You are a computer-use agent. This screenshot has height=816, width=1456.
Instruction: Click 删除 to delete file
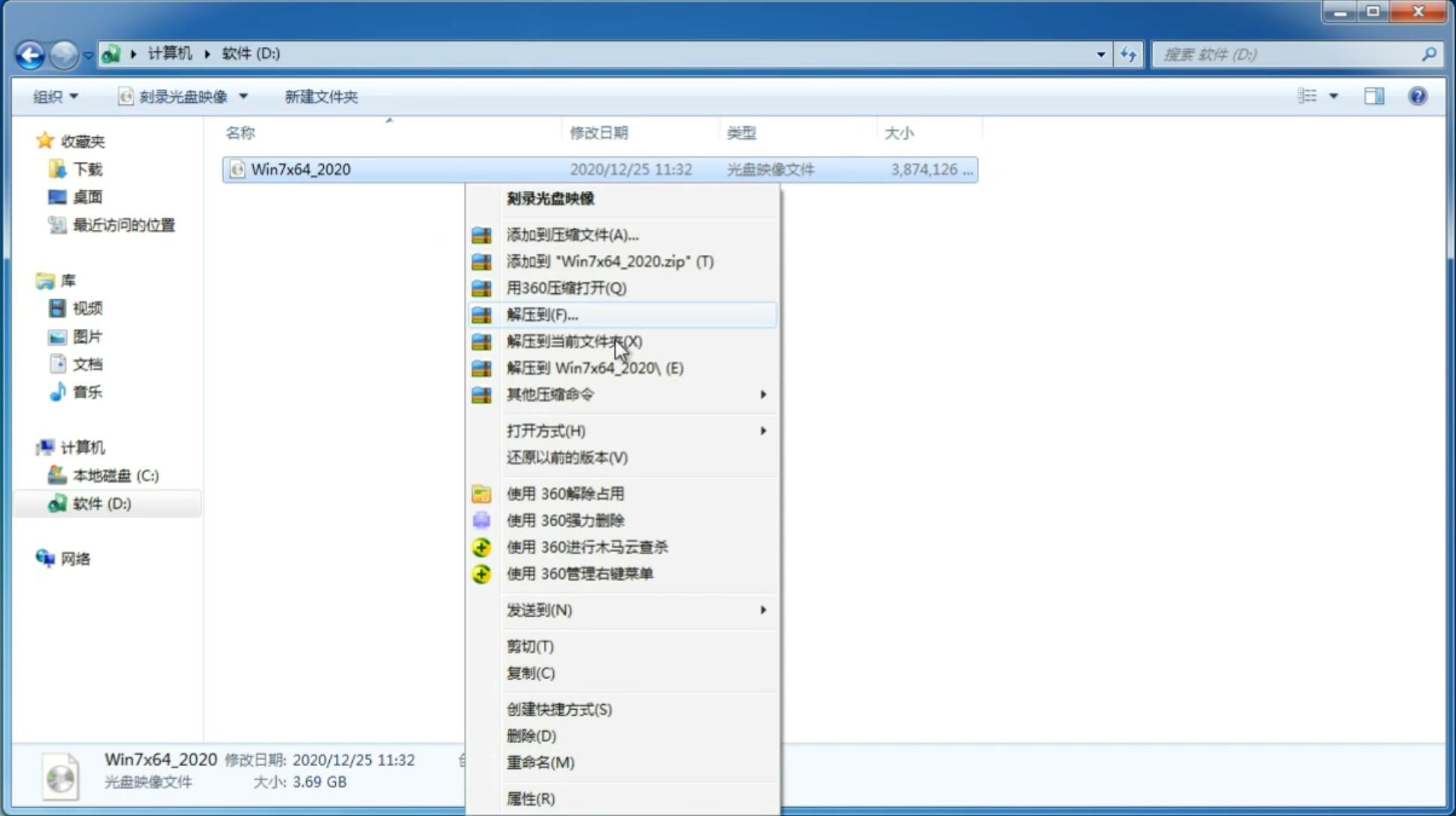coord(531,735)
